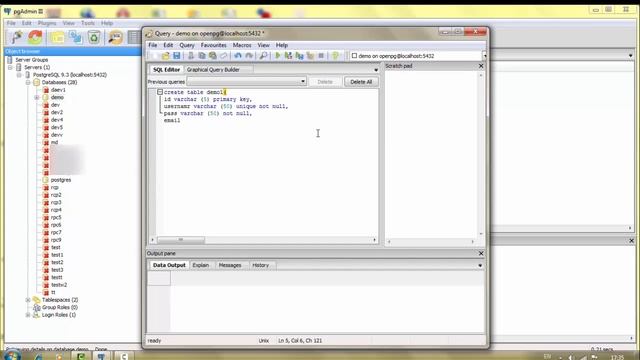Switch to Explain output tab
Screen dimensions: 640x360
point(200,265)
